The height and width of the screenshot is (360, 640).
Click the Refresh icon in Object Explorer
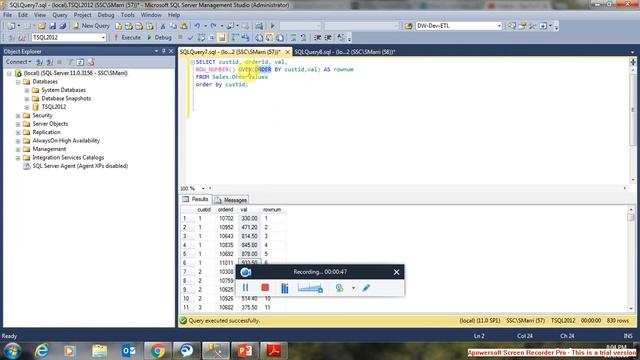pyautogui.click(x=80, y=62)
